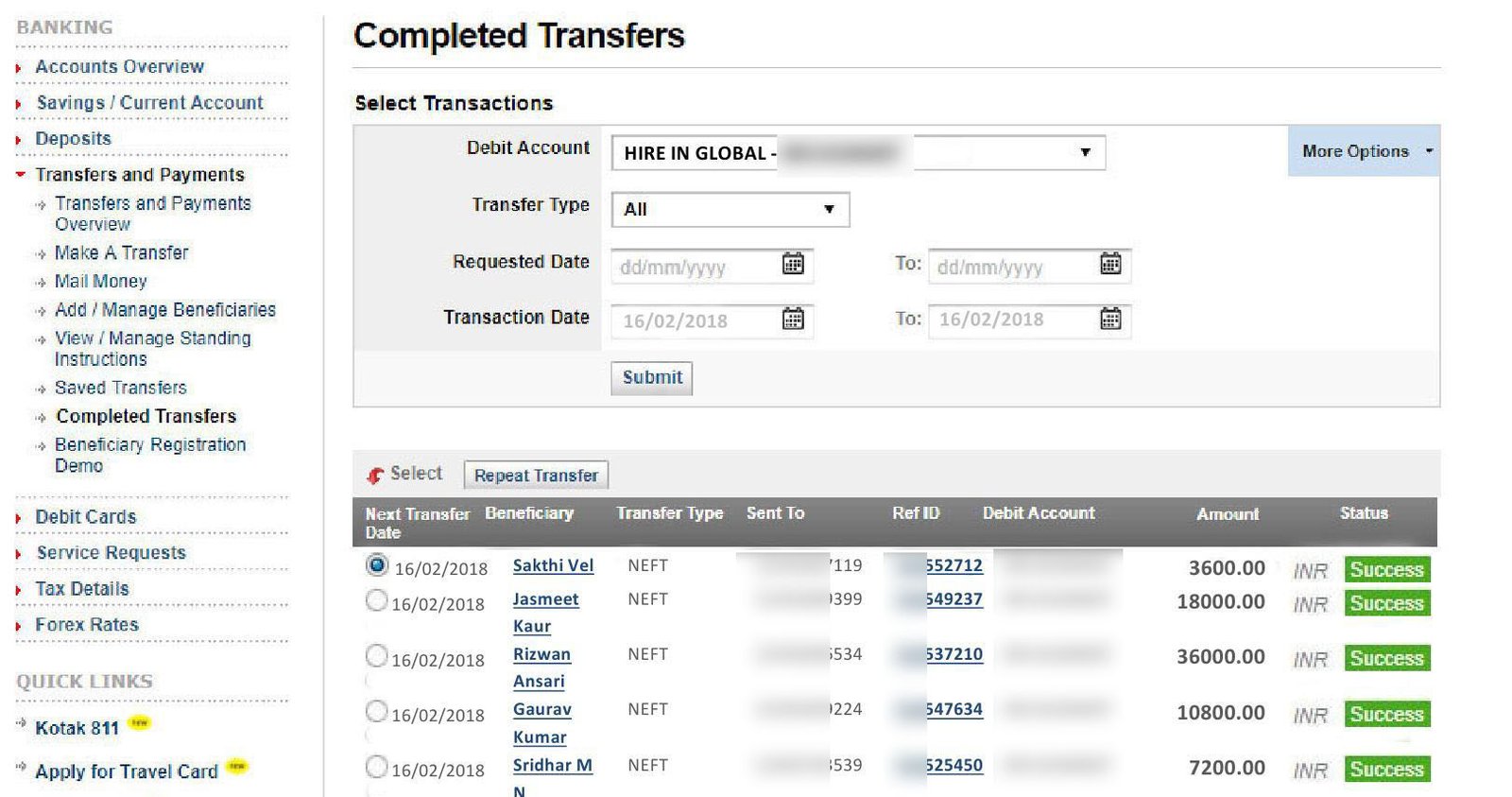Go to Add / Manage Beneficiaries
The image size is (1512, 797).
pos(164,310)
